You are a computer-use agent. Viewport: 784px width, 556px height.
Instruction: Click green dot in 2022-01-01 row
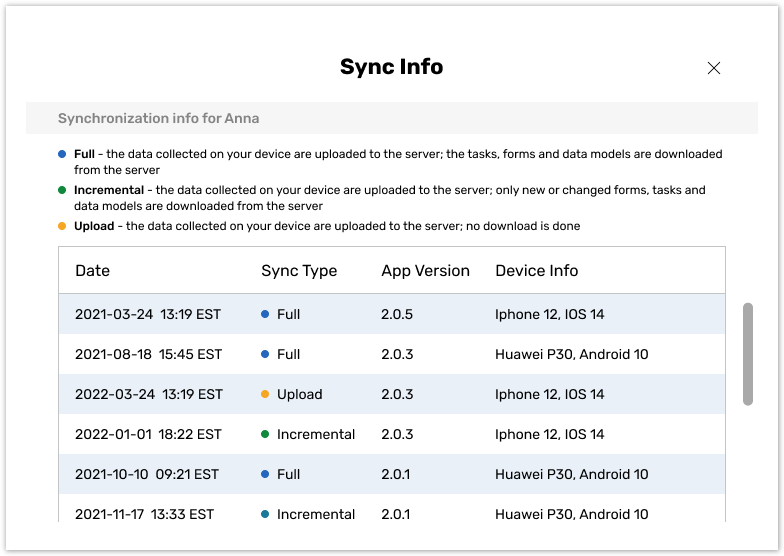265,434
